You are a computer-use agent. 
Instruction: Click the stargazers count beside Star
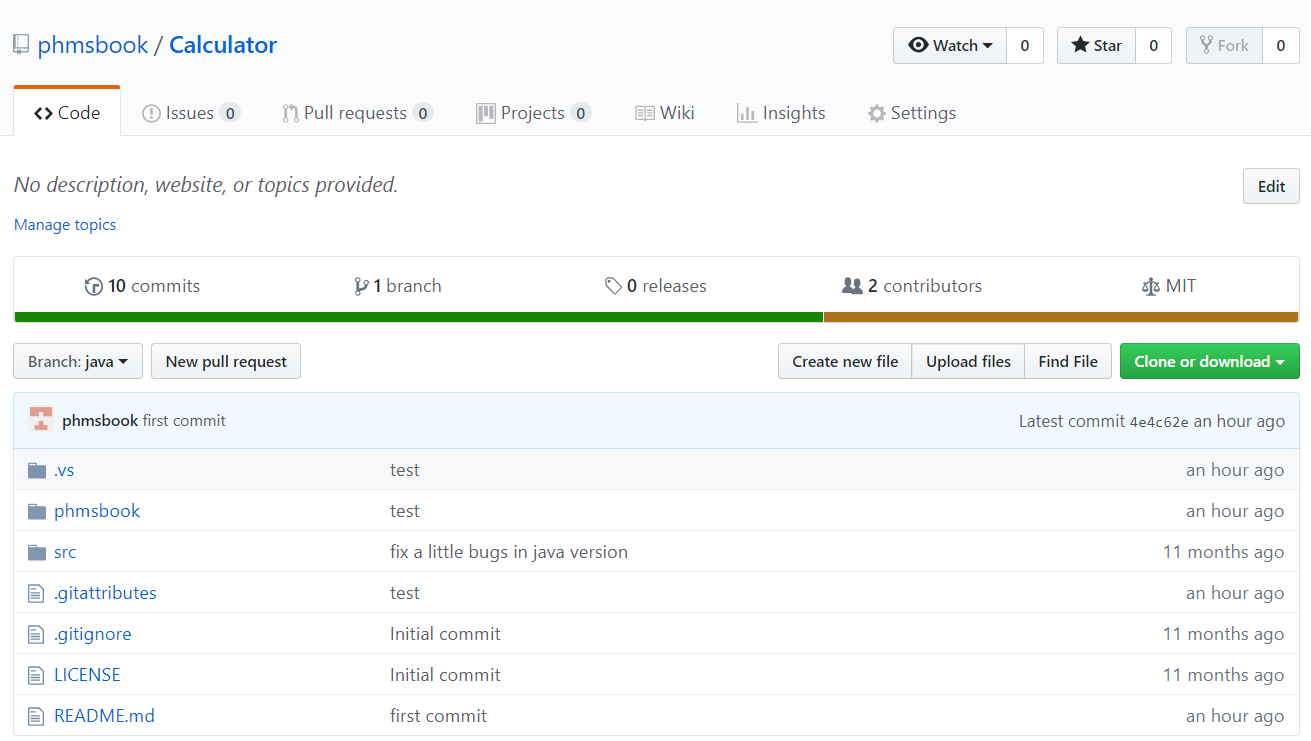(1153, 46)
